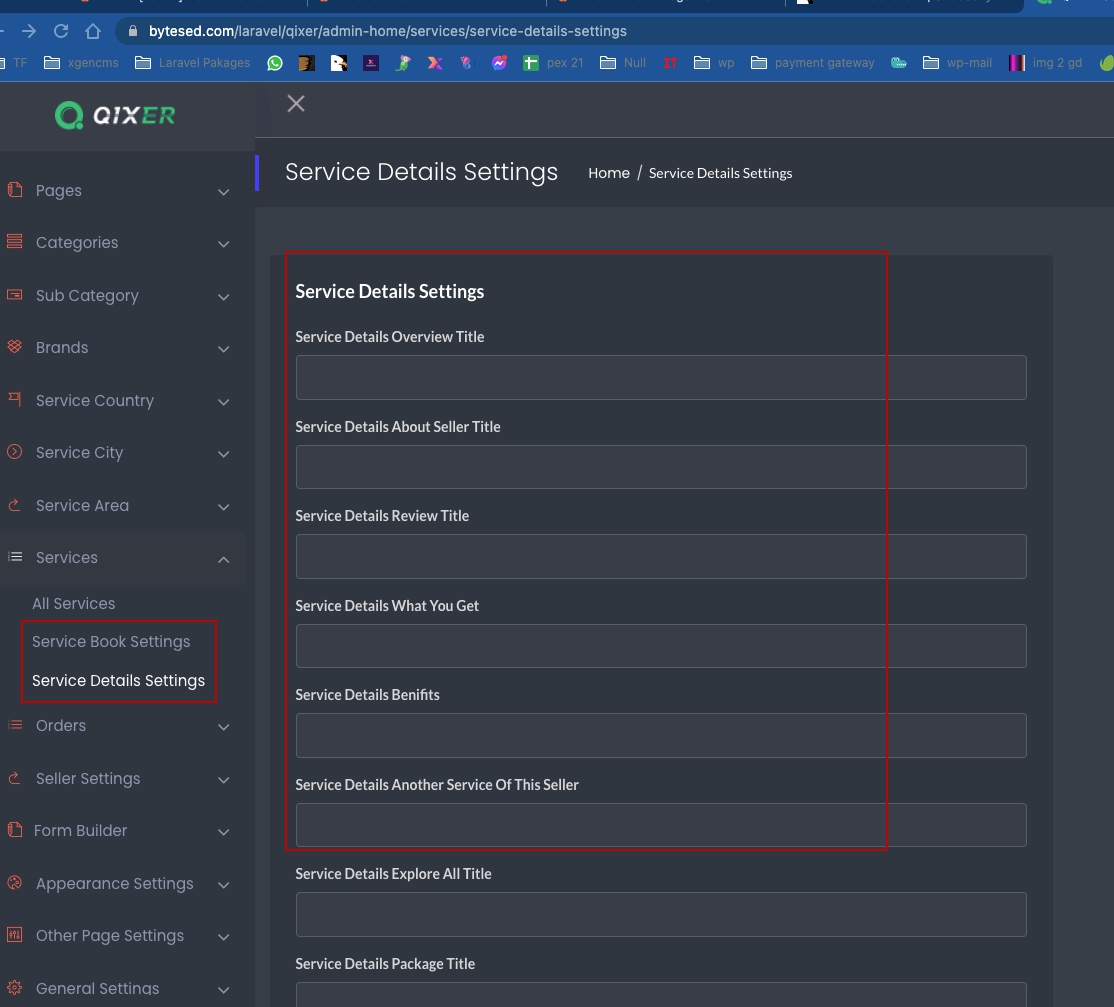Click the Service Details Review Title input
This screenshot has width=1114, height=1007.
coord(660,557)
